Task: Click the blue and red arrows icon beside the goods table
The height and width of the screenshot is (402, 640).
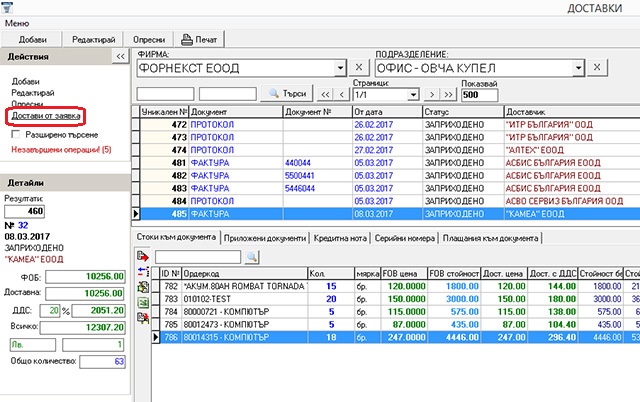Action: [x=143, y=272]
